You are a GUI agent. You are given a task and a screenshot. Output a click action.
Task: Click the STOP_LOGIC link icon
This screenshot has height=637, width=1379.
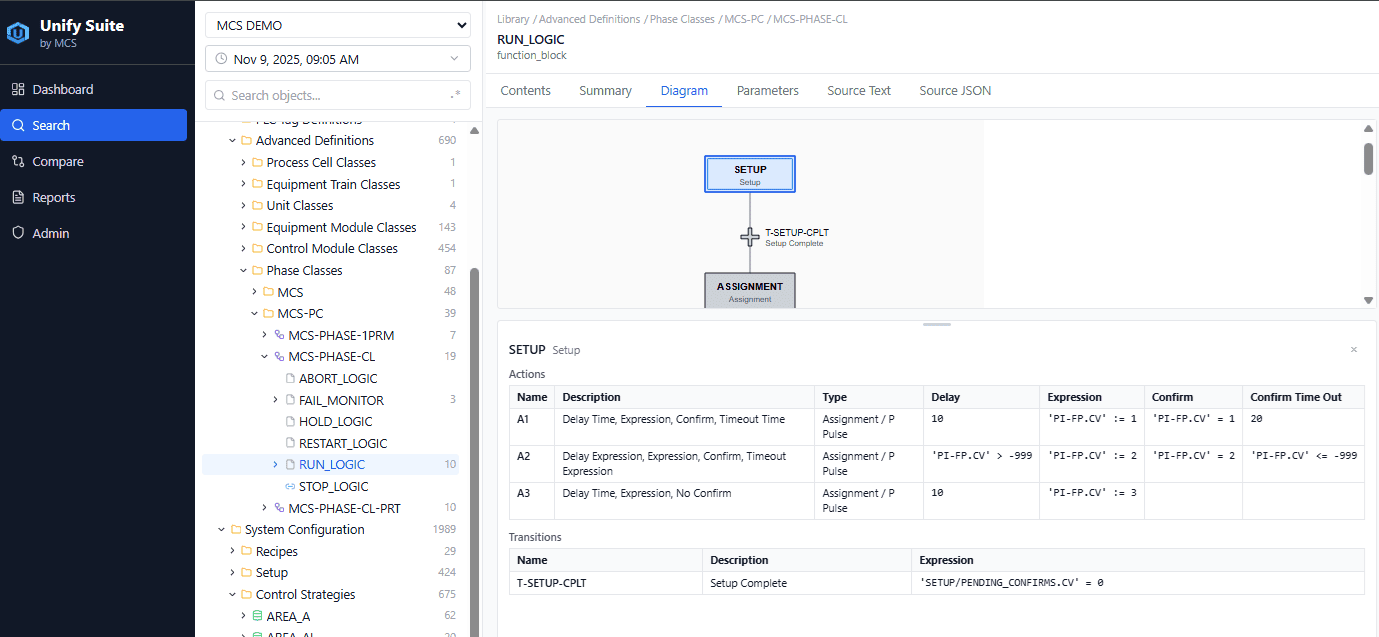290,487
